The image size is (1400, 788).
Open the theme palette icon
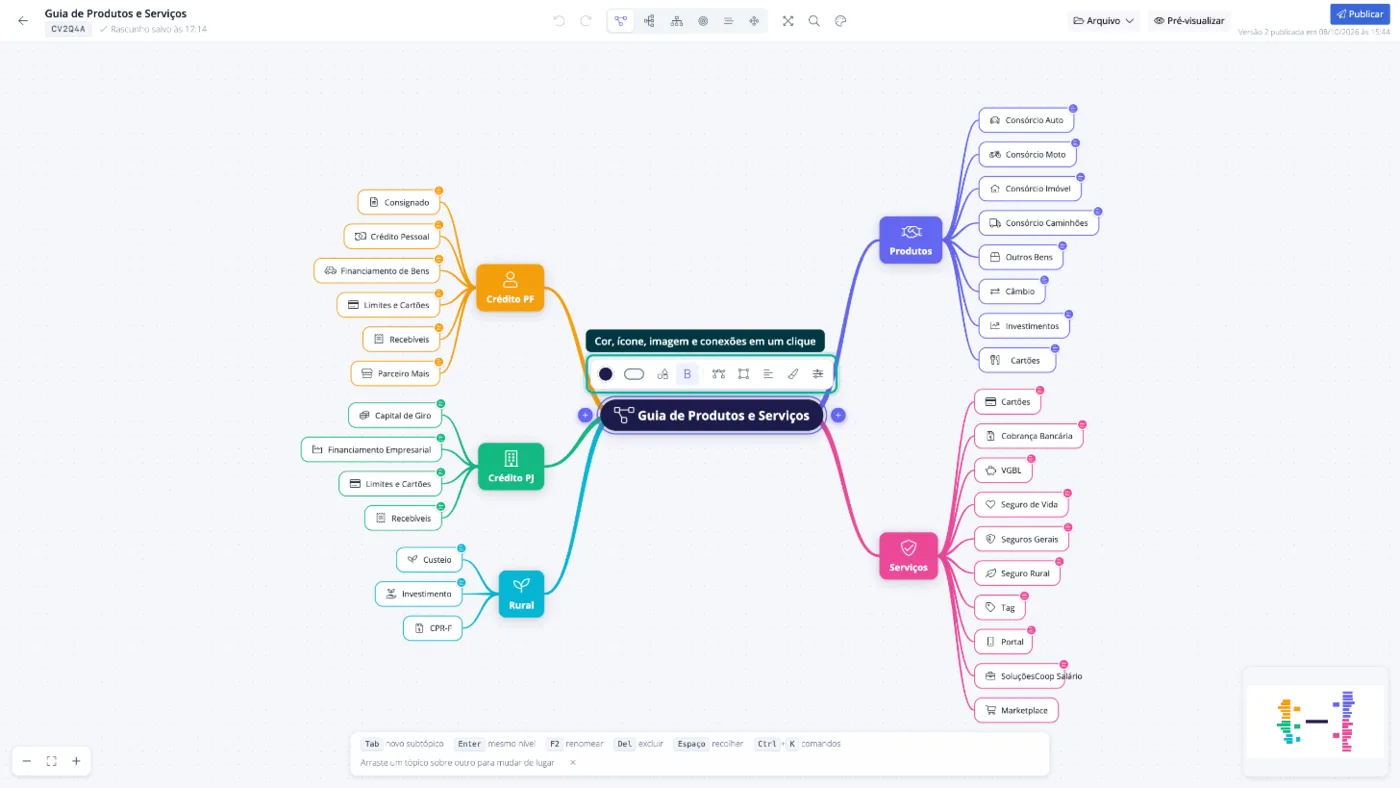point(841,20)
